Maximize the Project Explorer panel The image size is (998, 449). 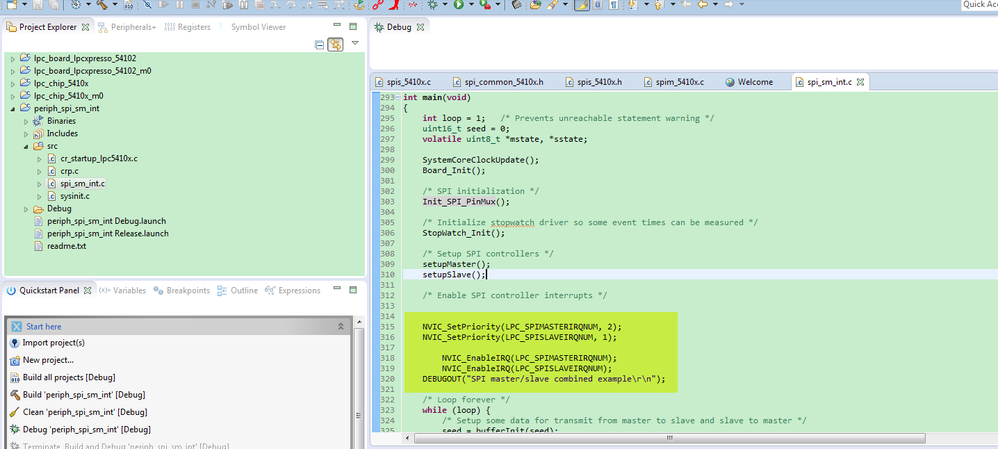point(353,27)
